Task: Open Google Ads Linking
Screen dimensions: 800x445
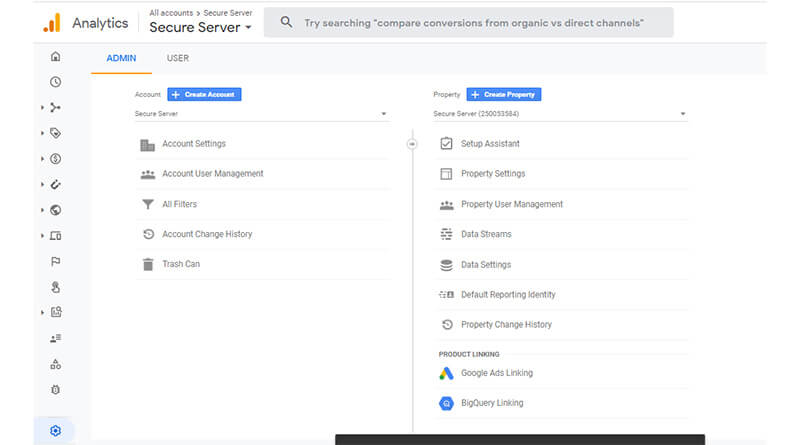Action: (497, 373)
